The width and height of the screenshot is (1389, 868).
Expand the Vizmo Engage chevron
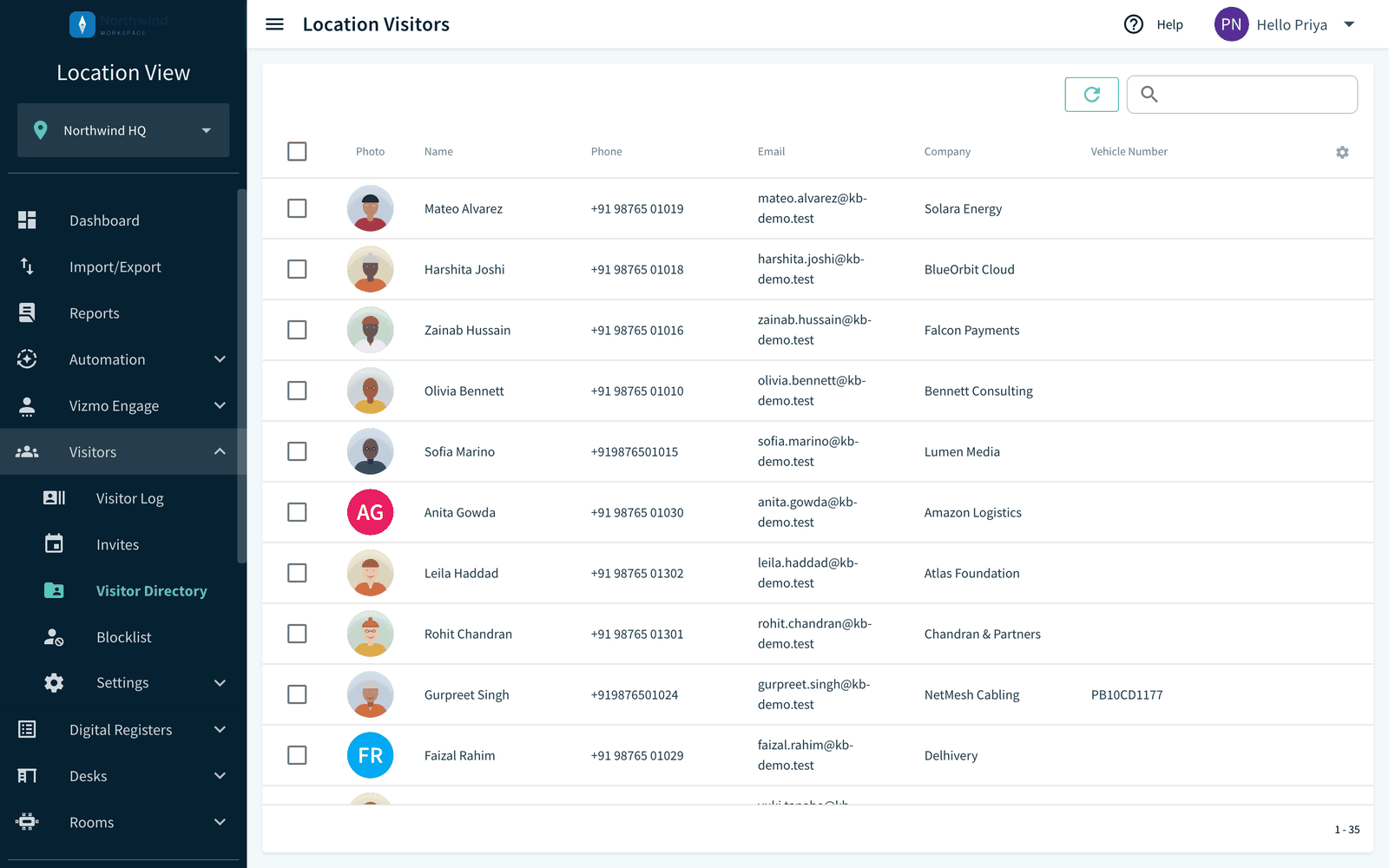(220, 405)
